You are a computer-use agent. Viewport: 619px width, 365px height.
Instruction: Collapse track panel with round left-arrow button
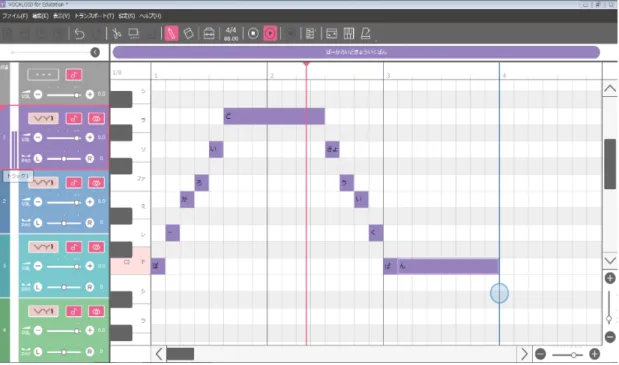coord(95,52)
